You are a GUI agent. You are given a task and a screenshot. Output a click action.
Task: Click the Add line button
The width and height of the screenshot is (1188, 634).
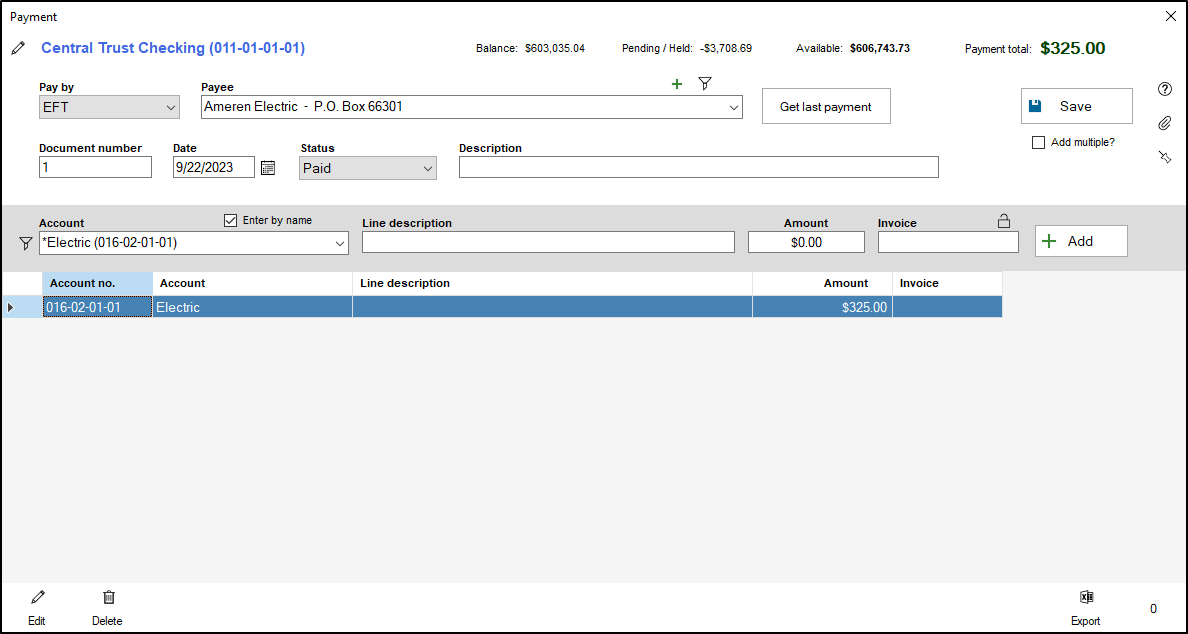1081,241
